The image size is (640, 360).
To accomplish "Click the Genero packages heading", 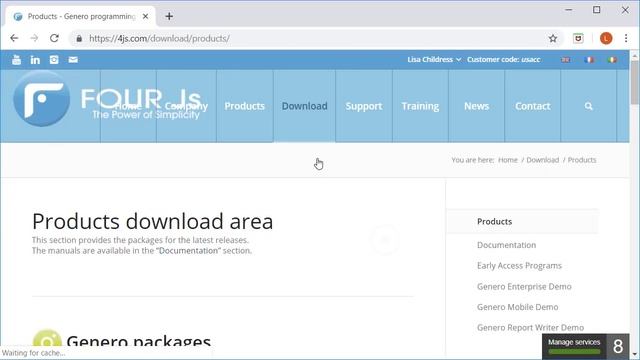I will click(138, 341).
